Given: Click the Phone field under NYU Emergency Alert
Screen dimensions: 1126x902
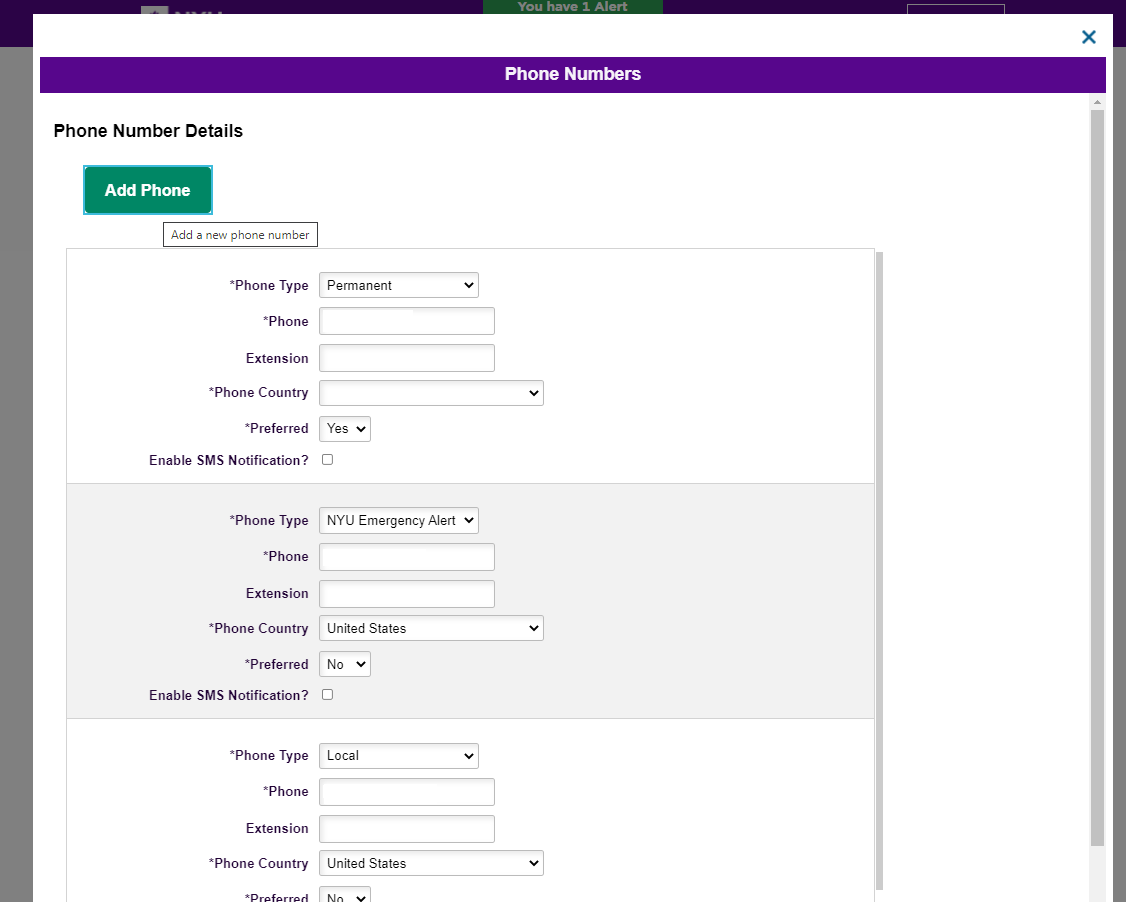Looking at the screenshot, I should click(x=406, y=556).
